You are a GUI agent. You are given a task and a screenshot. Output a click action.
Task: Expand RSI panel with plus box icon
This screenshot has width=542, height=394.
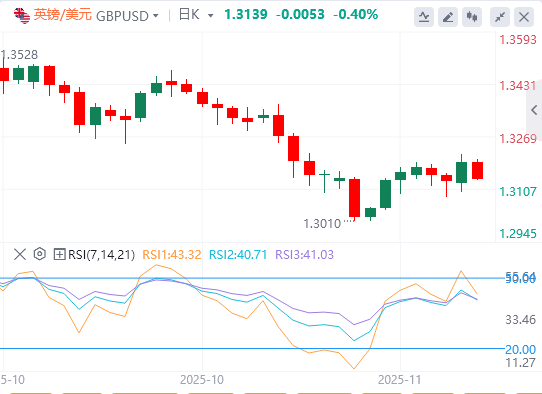pos(59,254)
